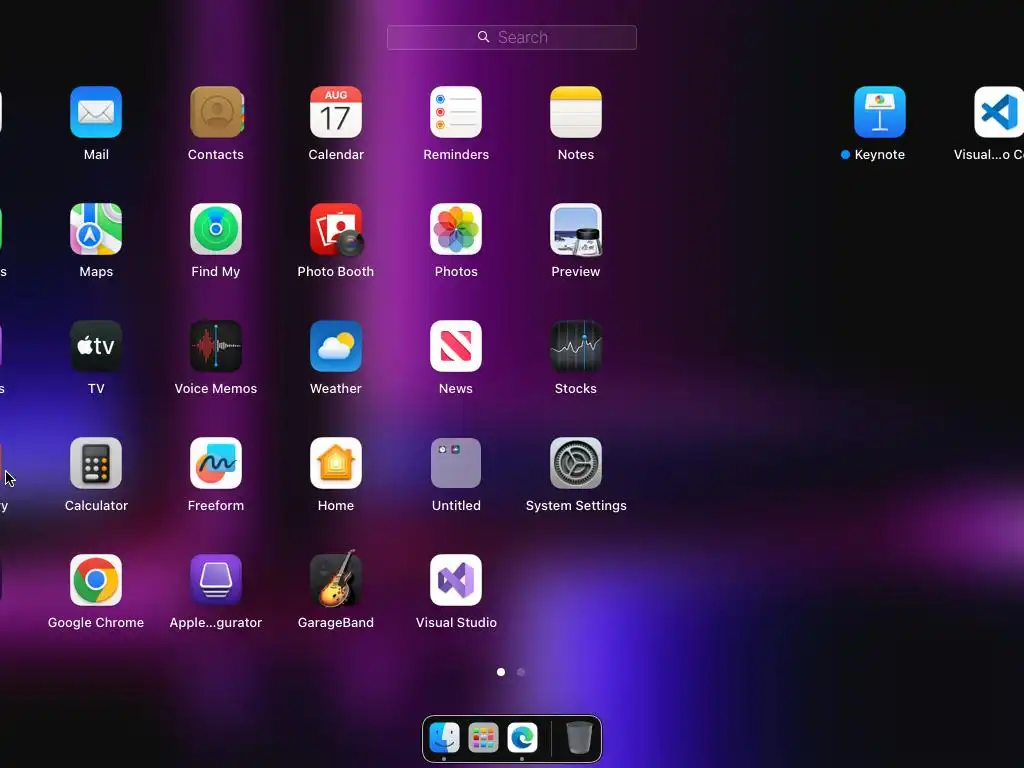Launch Visual Studio Code
Screen dimensions: 1024x768
[999, 112]
